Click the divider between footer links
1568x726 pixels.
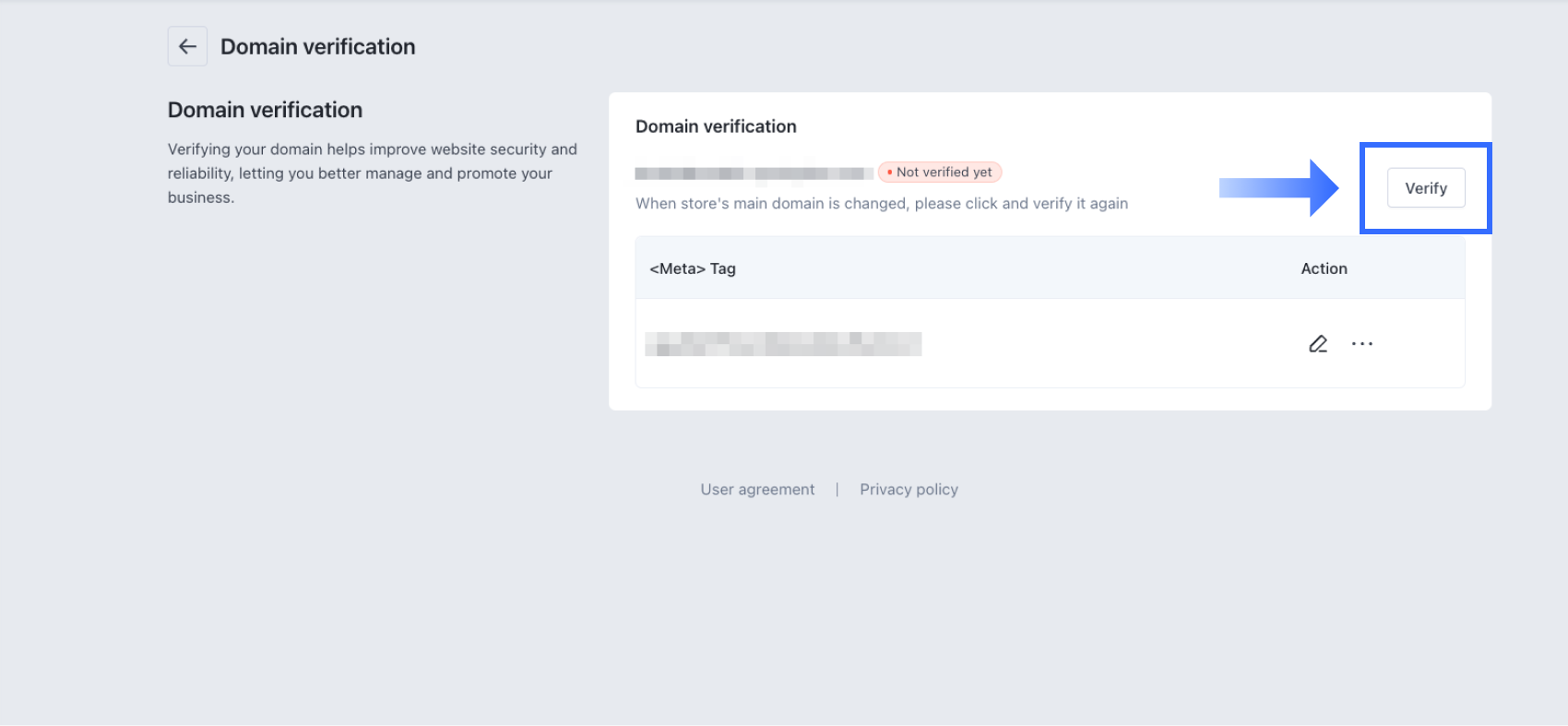coord(837,489)
